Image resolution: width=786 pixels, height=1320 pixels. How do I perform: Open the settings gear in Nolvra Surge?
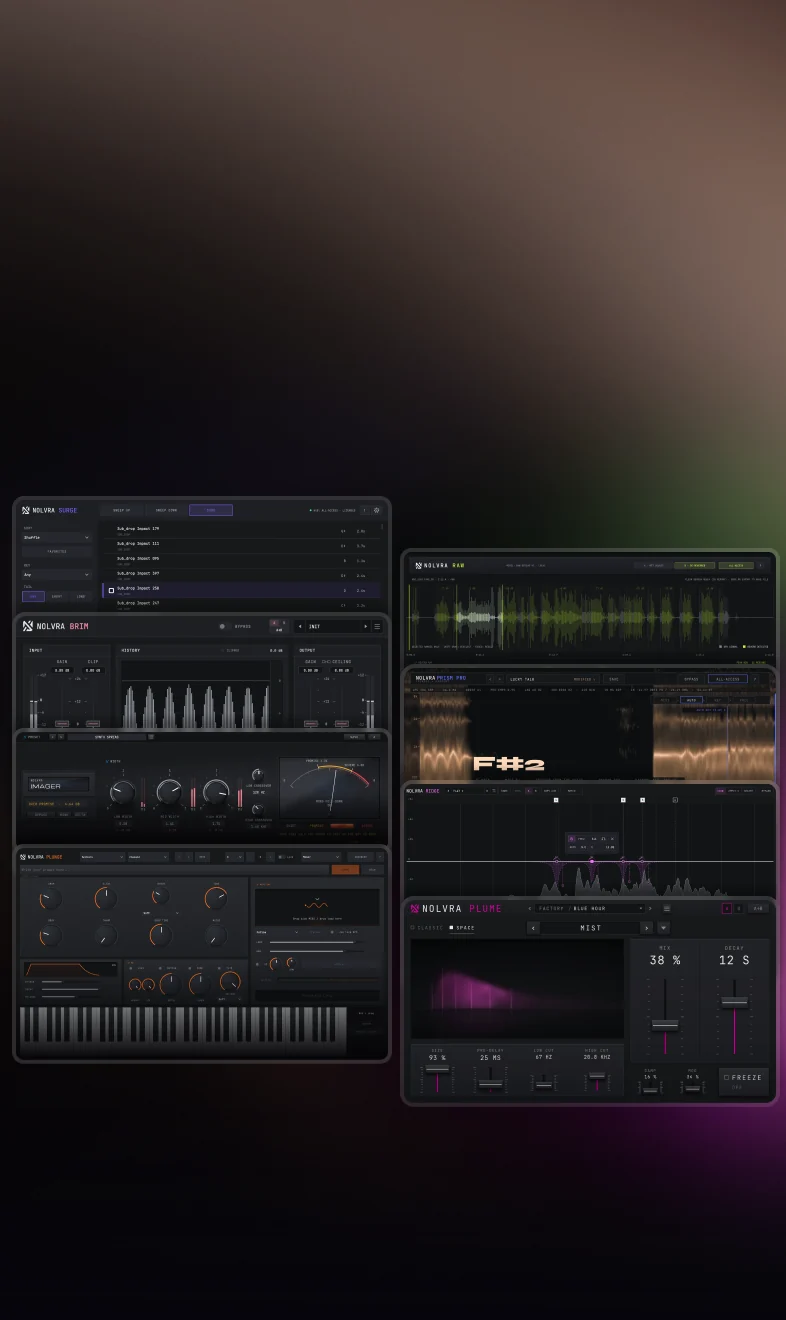377,510
